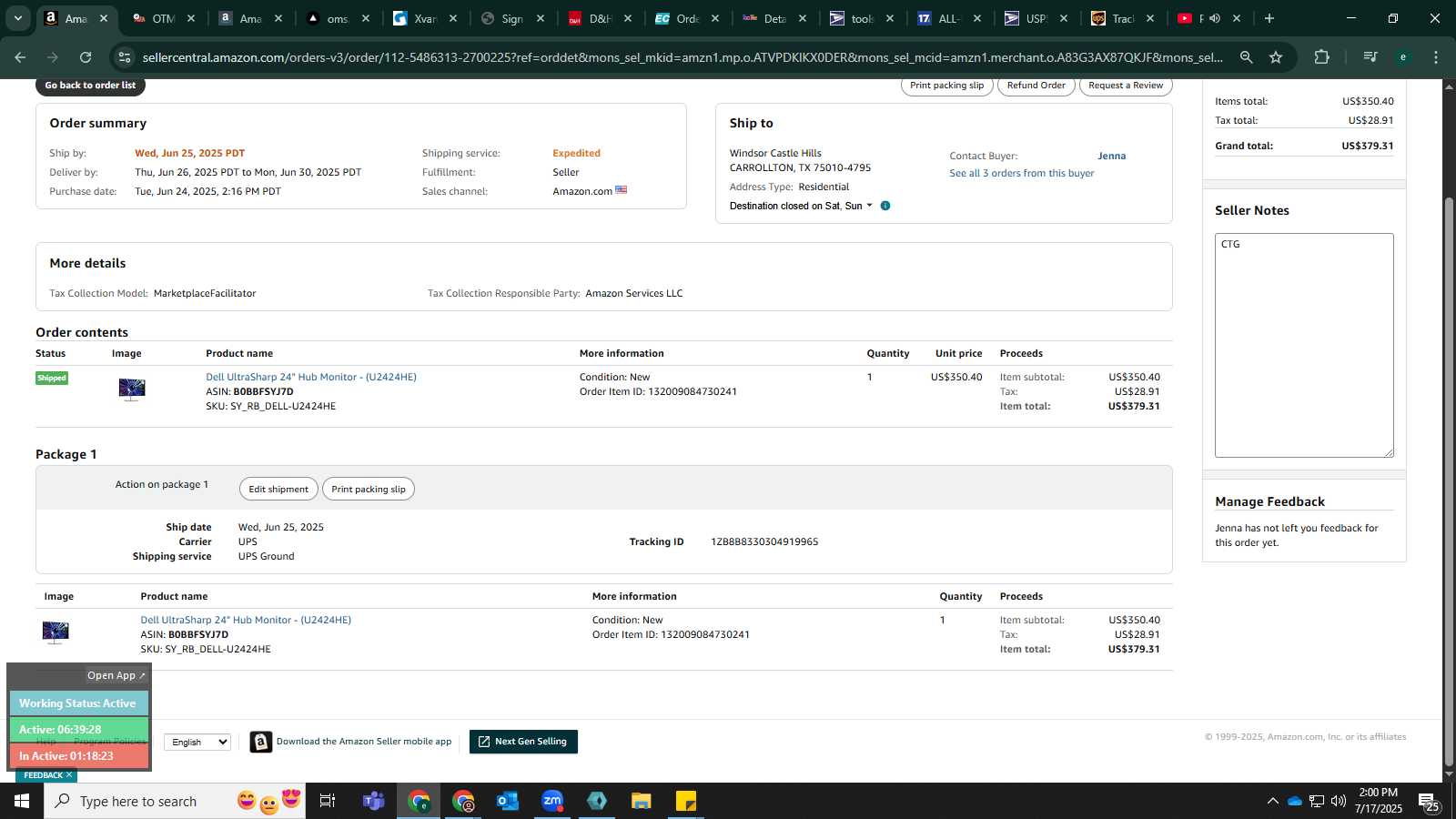Close the FEEDBACK tag
Image resolution: width=1456 pixels, height=819 pixels.
pyautogui.click(x=69, y=775)
